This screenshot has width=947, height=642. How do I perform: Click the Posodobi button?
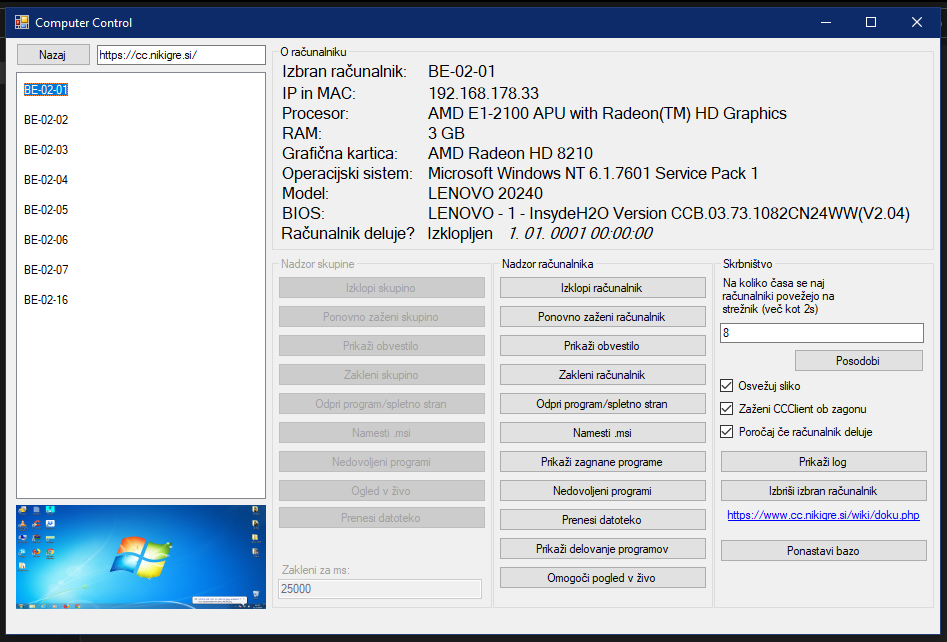[858, 360]
